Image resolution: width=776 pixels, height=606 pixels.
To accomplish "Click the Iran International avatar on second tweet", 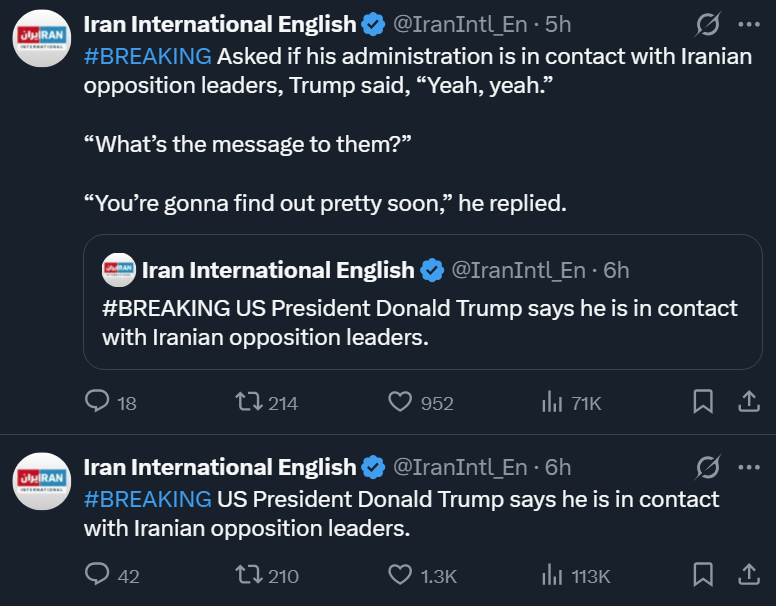I will [41, 479].
